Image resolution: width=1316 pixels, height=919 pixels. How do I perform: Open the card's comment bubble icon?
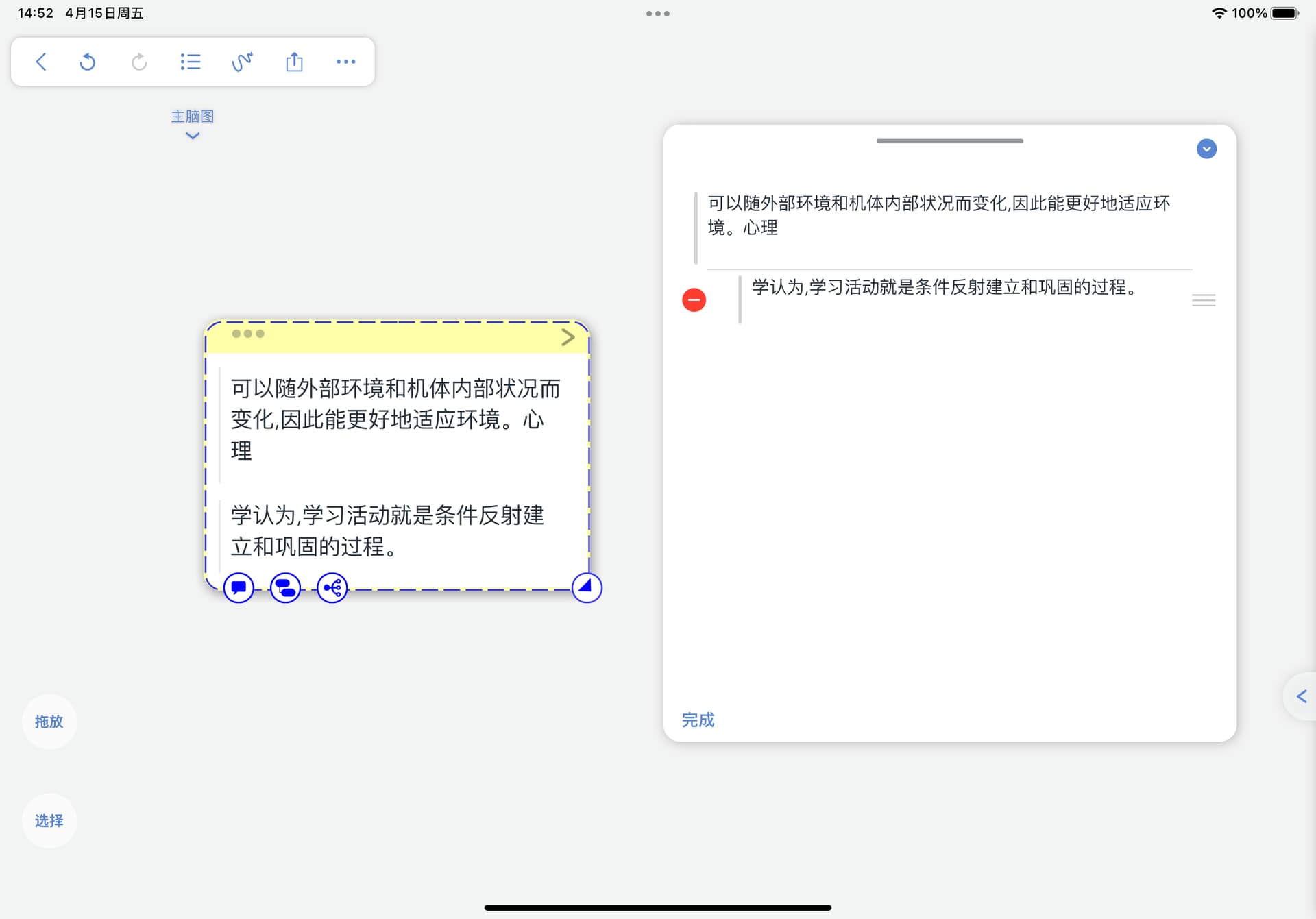point(239,587)
